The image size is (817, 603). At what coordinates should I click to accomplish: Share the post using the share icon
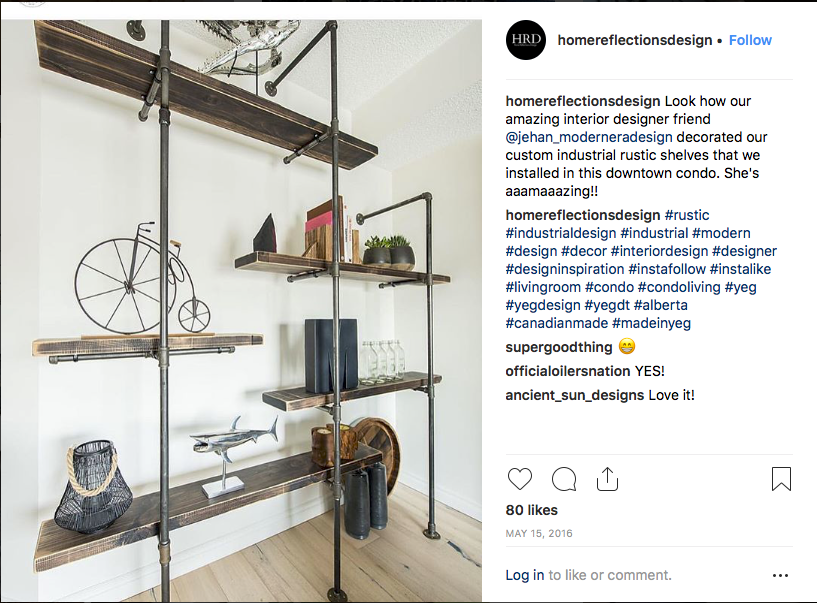(607, 479)
